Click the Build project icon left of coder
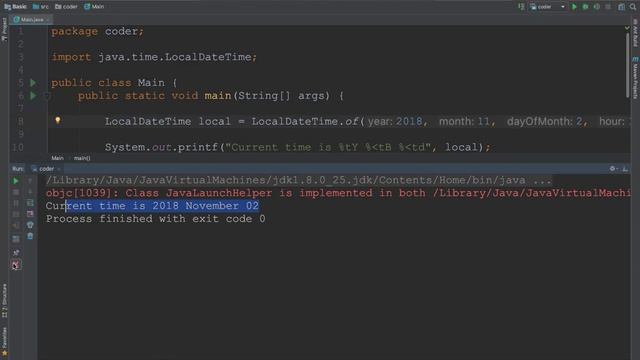 [x=521, y=7]
